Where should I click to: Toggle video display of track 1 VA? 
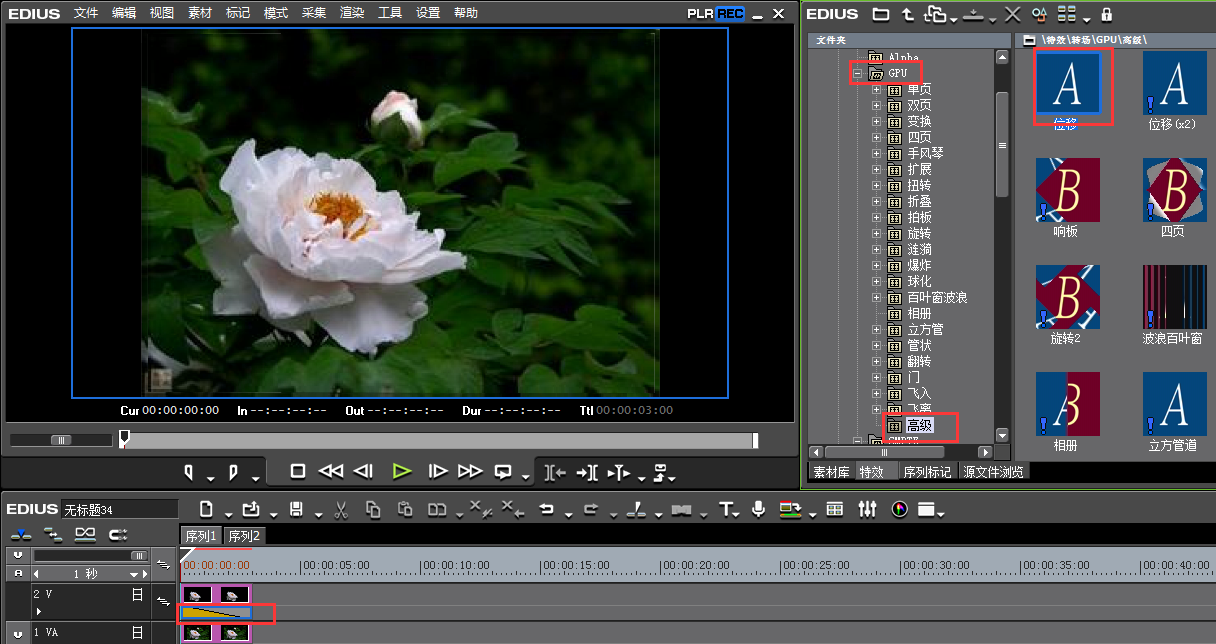pyautogui.click(x=137, y=633)
